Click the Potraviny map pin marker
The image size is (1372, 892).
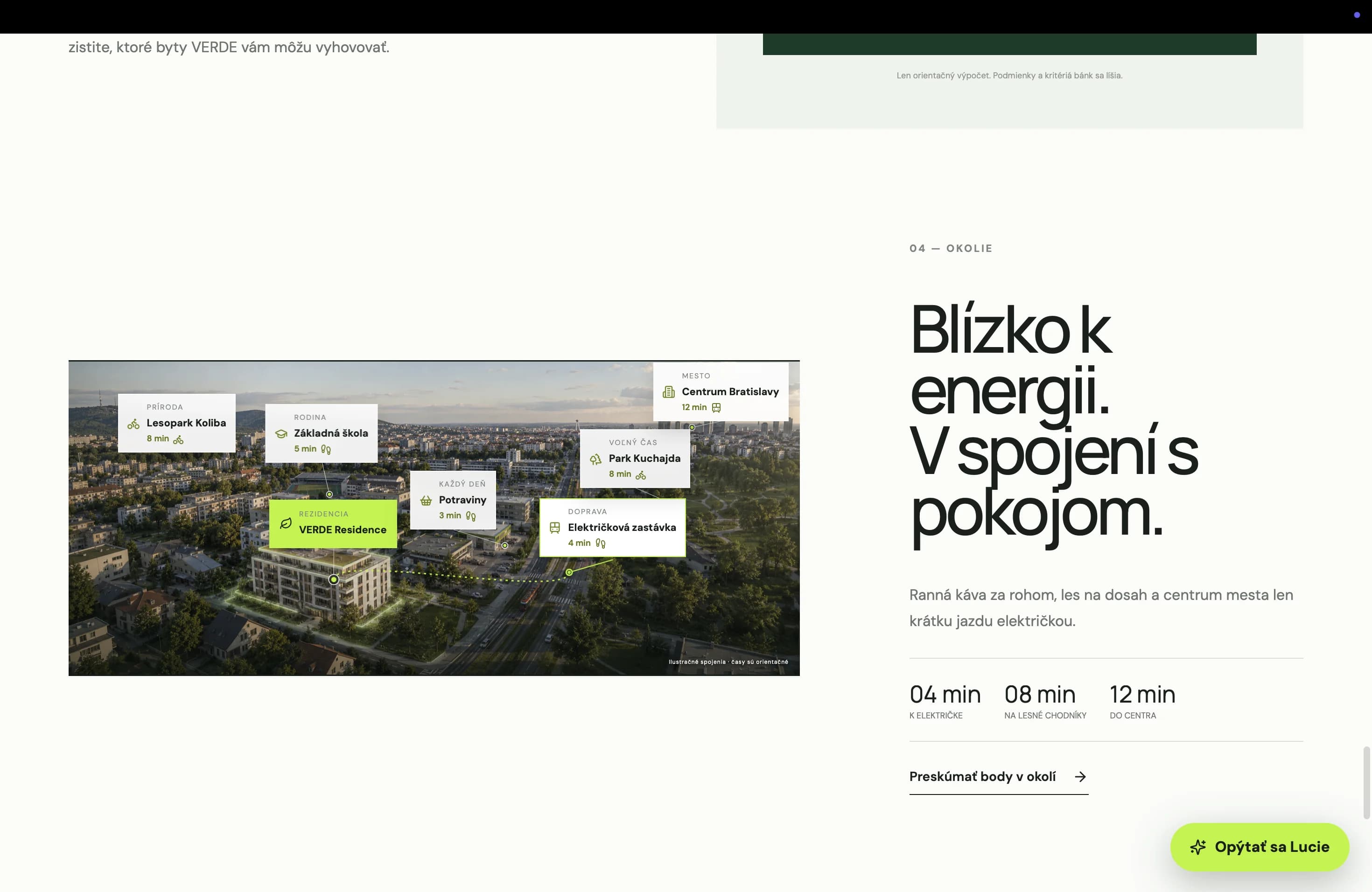click(x=505, y=545)
